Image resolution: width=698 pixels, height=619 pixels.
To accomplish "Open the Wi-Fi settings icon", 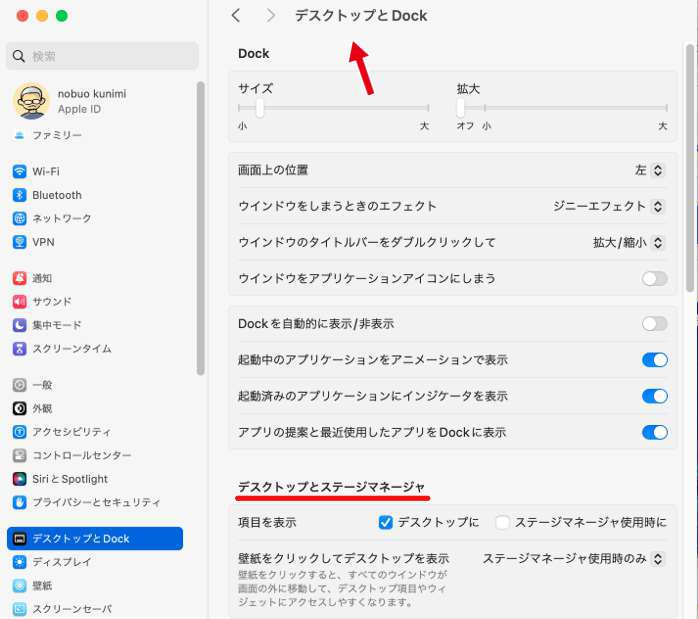I will 19,172.
